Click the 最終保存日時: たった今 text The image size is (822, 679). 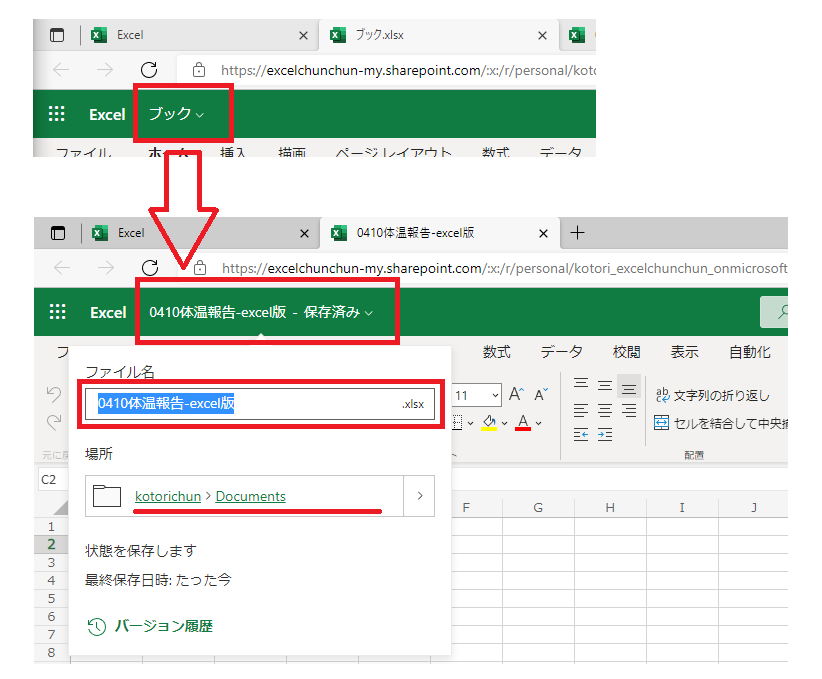tap(158, 580)
